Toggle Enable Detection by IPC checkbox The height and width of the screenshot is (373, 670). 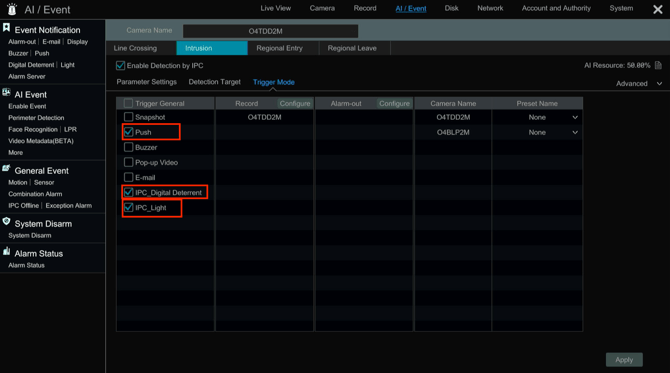(120, 65)
